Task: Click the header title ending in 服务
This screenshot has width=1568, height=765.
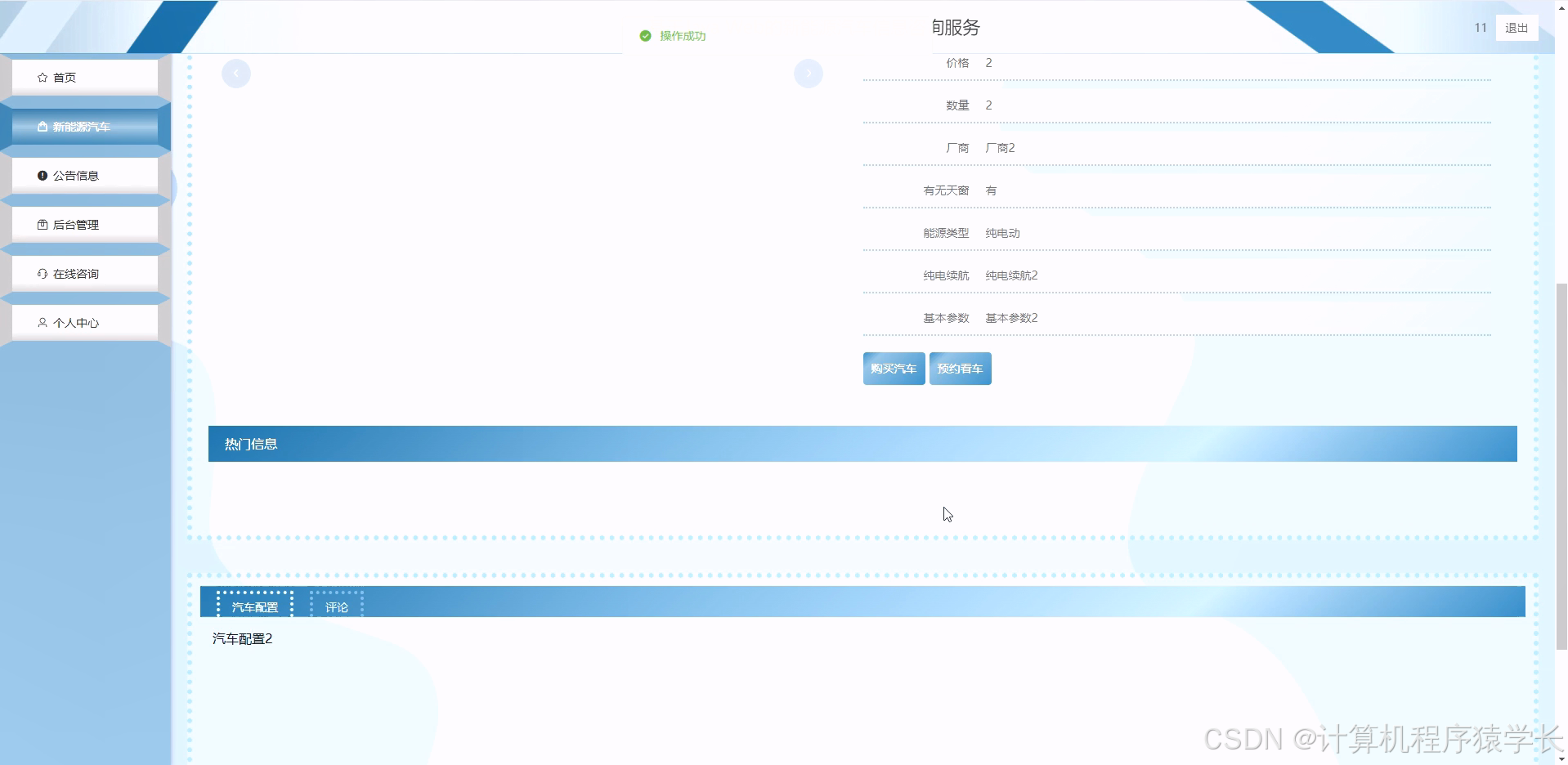Action: 955,28
